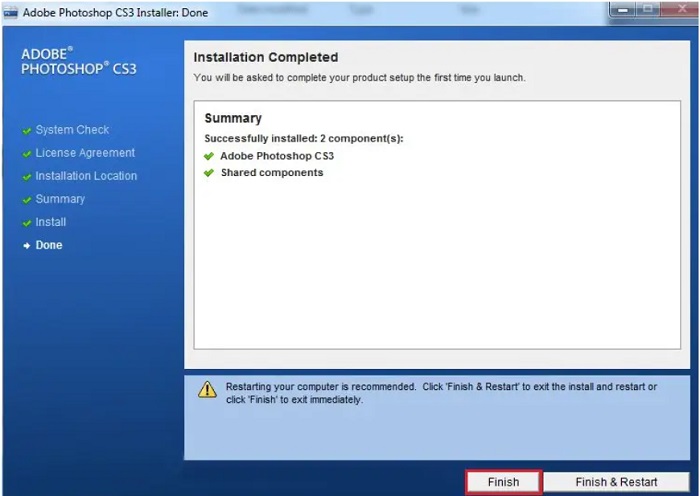This screenshot has width=700, height=496.
Task: Click the check icon beside Shared components
Action: [x=209, y=173]
